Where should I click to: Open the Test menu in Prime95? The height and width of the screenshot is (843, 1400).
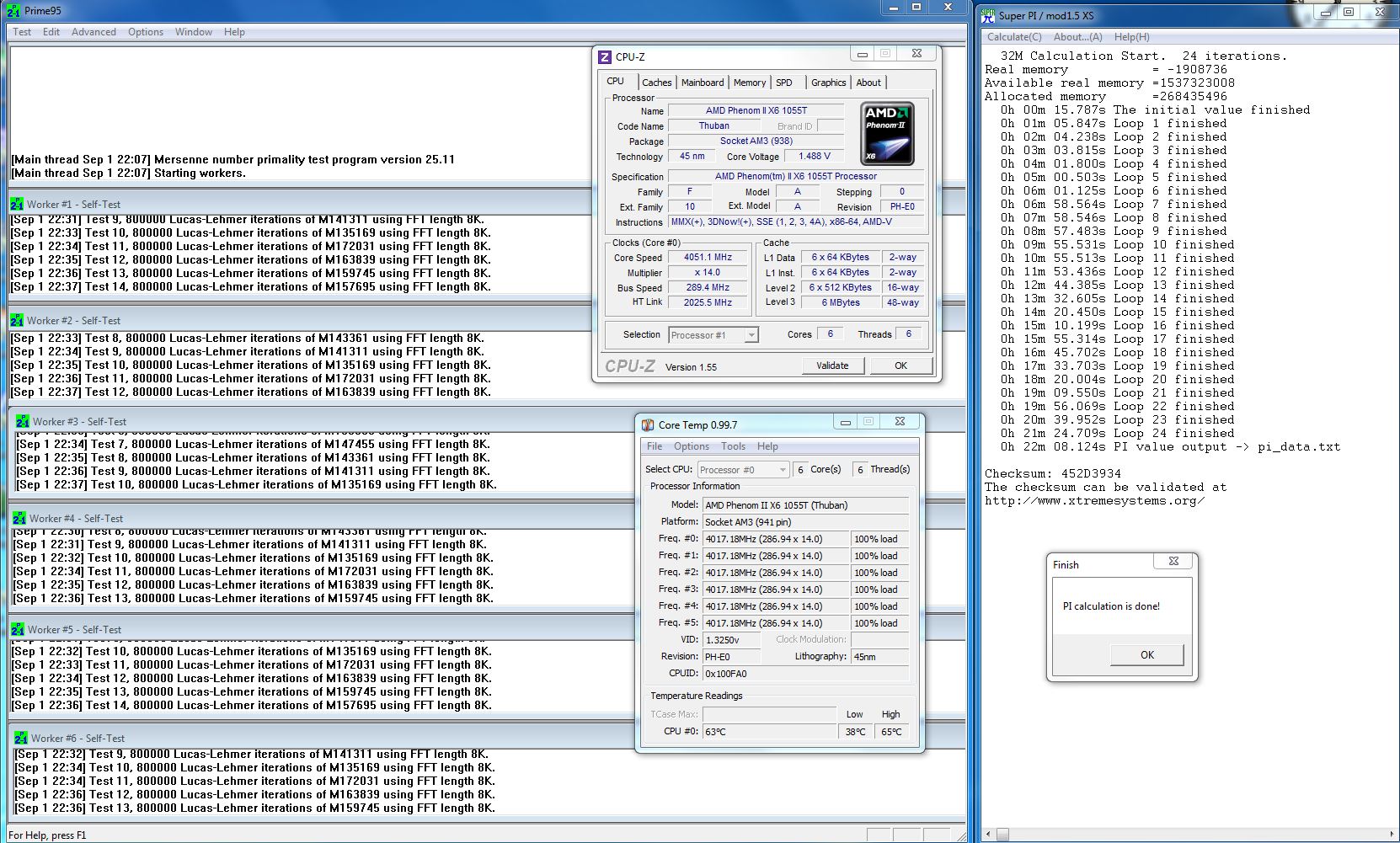(22, 32)
